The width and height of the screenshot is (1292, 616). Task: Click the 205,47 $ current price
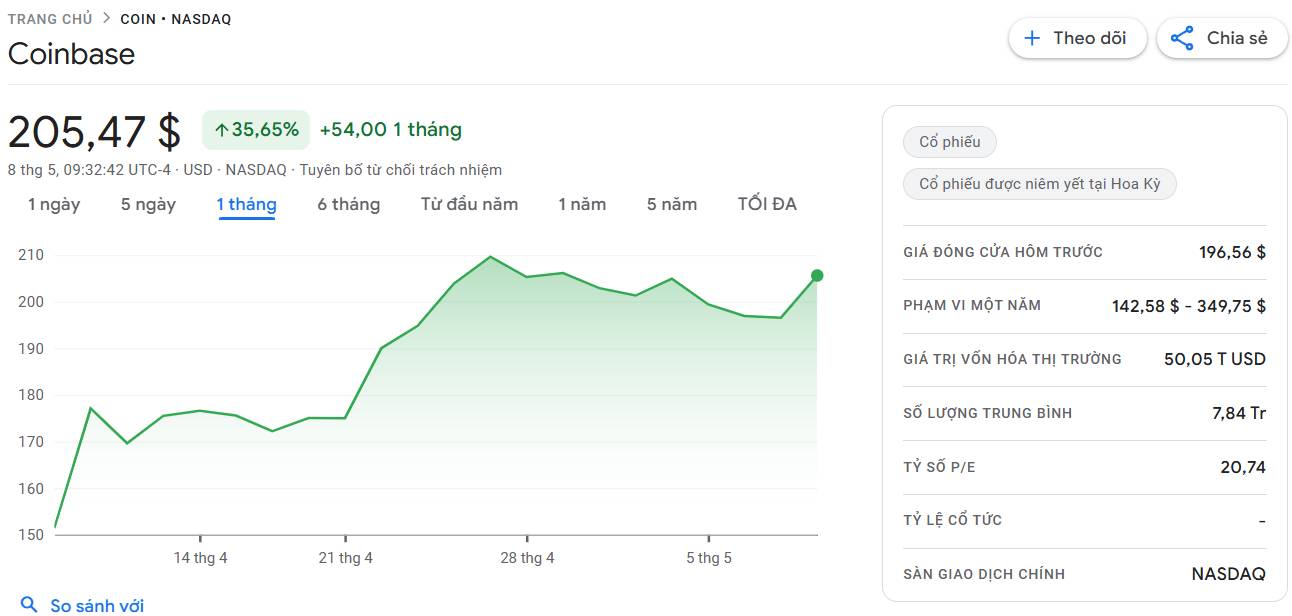tap(95, 131)
